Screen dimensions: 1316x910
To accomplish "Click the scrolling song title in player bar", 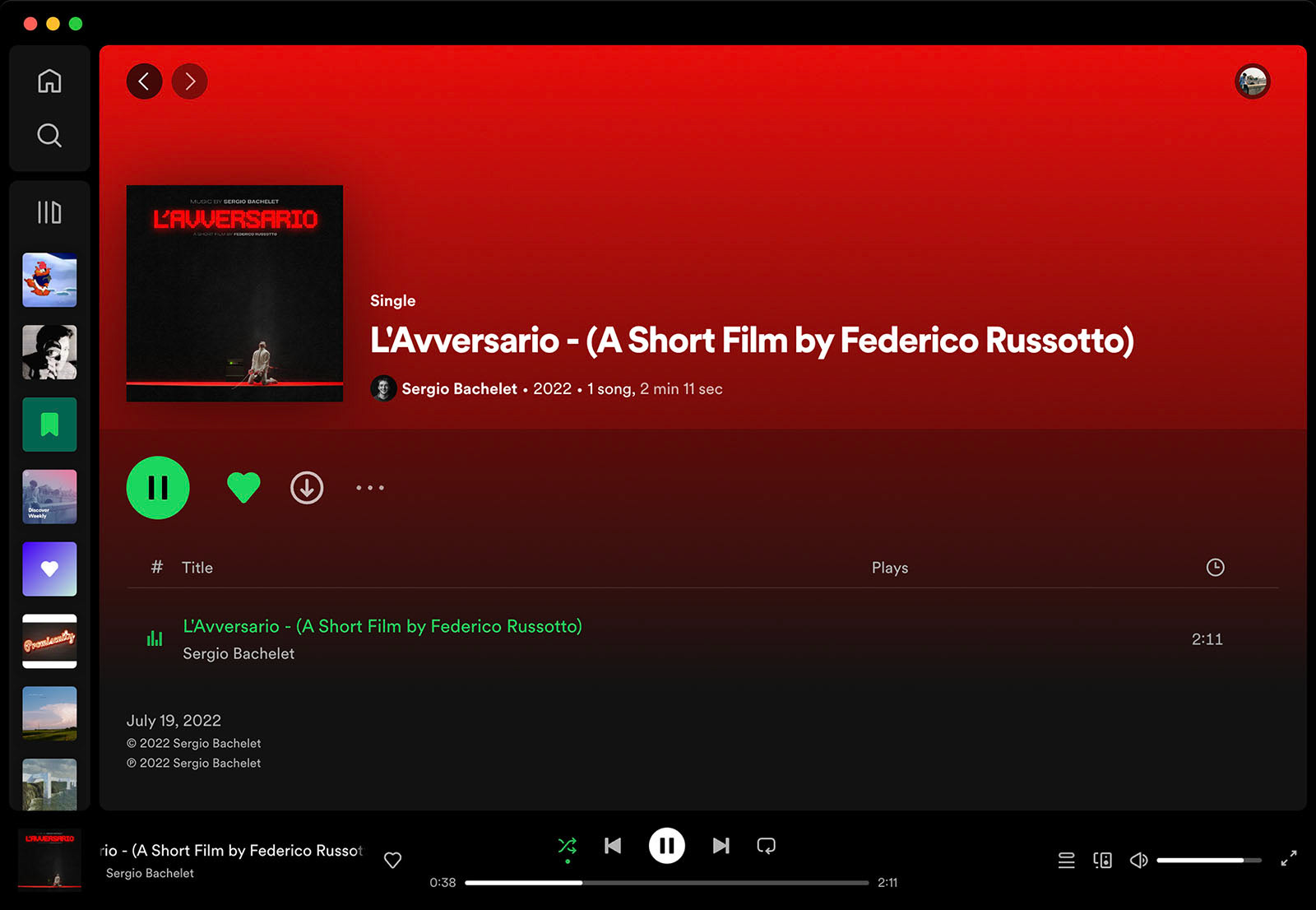I will click(x=232, y=851).
